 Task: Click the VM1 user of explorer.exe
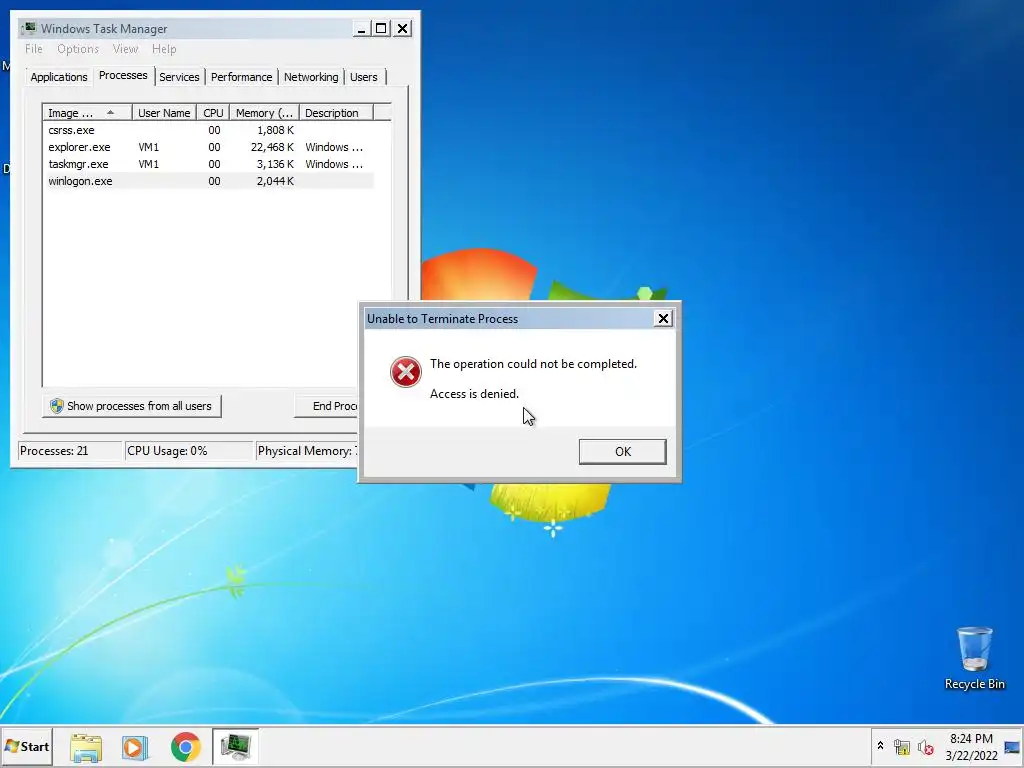[148, 147]
